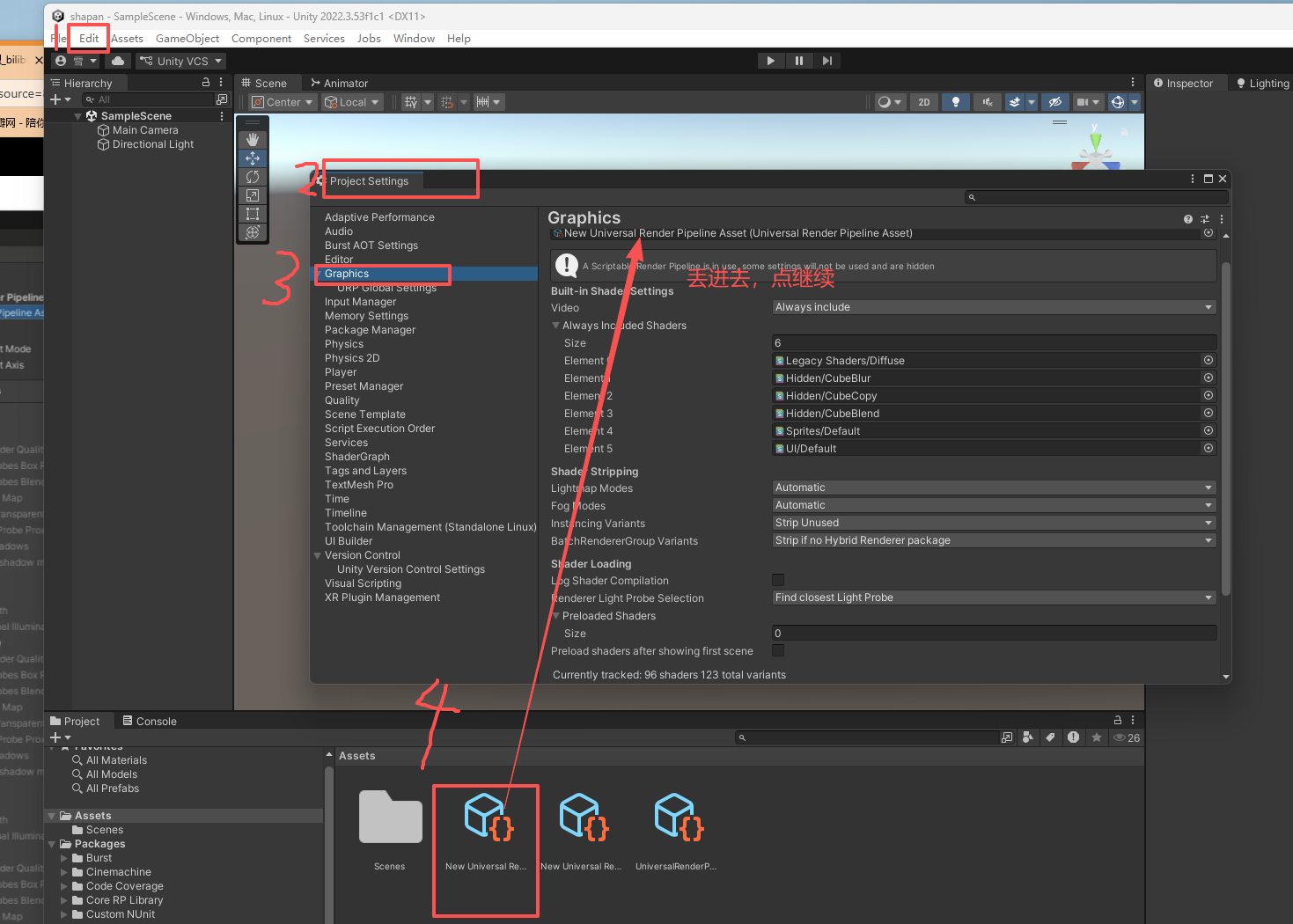The image size is (1293, 924).
Task: Open the Local rotation dropdown
Action: (352, 102)
